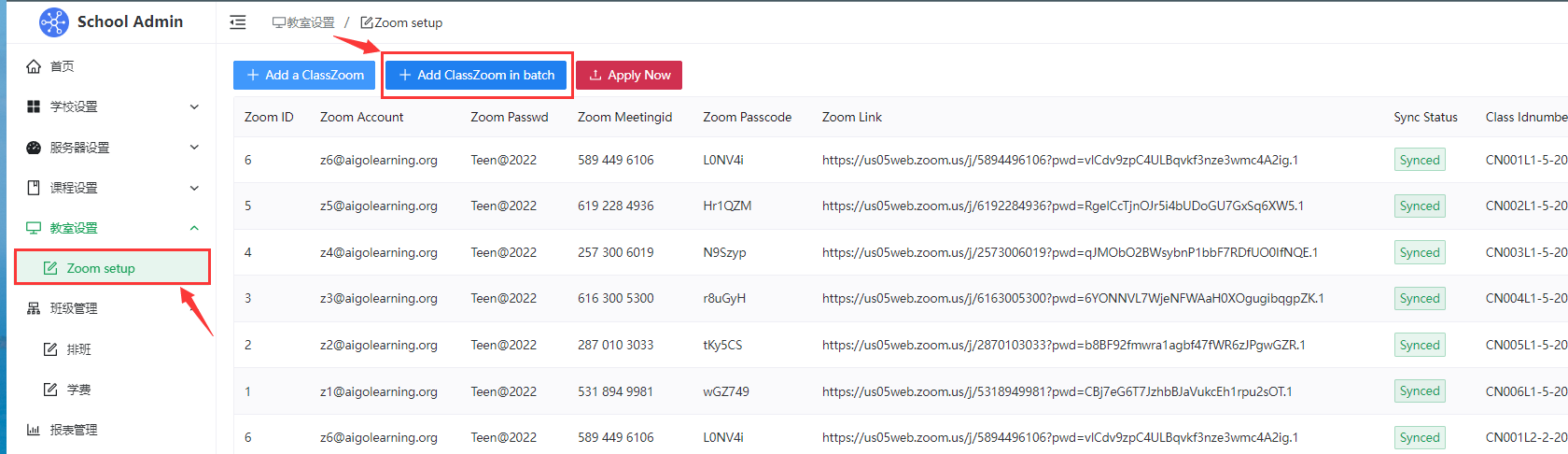Click the book icon beside 课程设置
Image resolution: width=1568 pixels, height=454 pixels.
coord(34,188)
